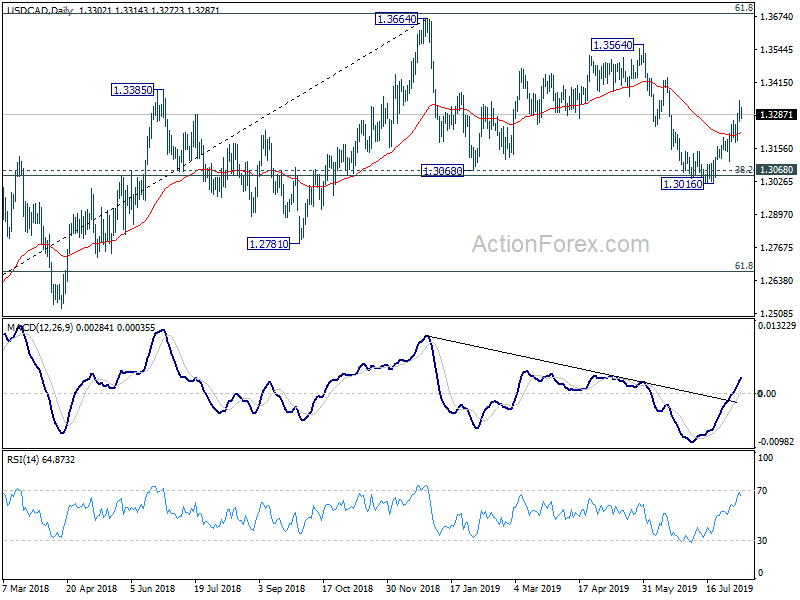Click the 17 Oct 2018 date label
The height and width of the screenshot is (600, 800).
(x=347, y=588)
